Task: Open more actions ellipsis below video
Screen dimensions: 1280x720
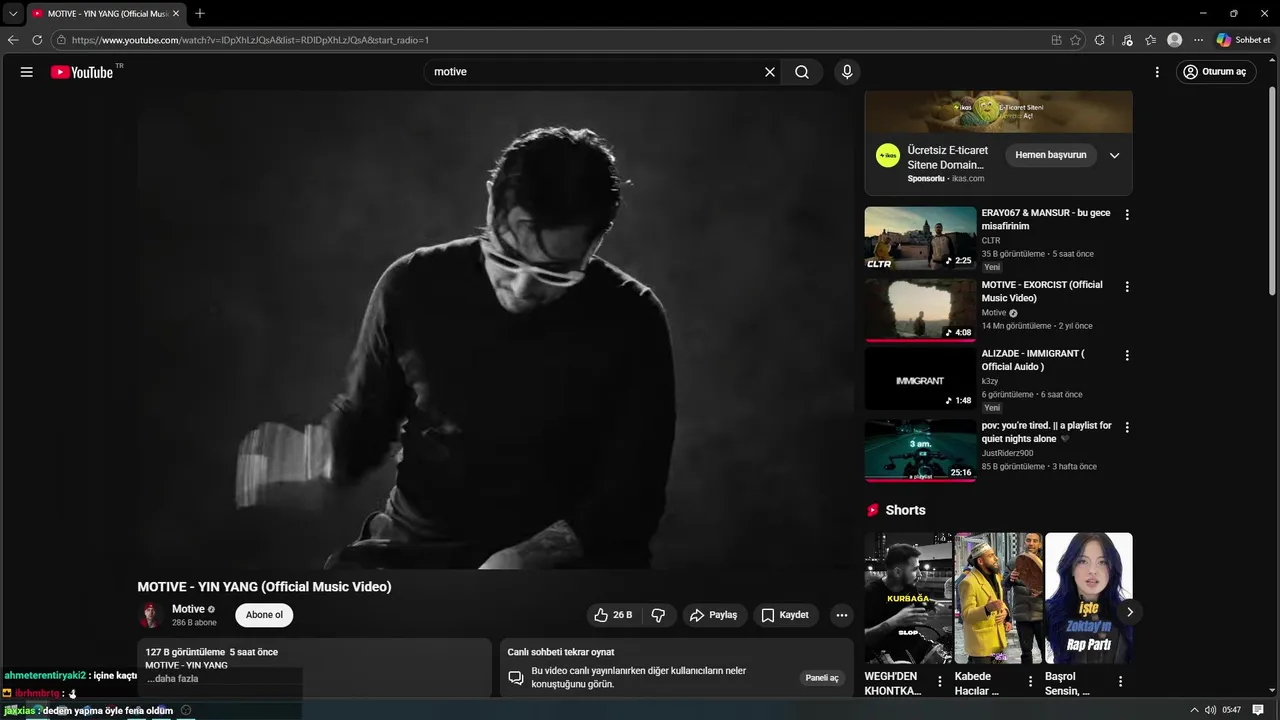Action: coord(842,615)
